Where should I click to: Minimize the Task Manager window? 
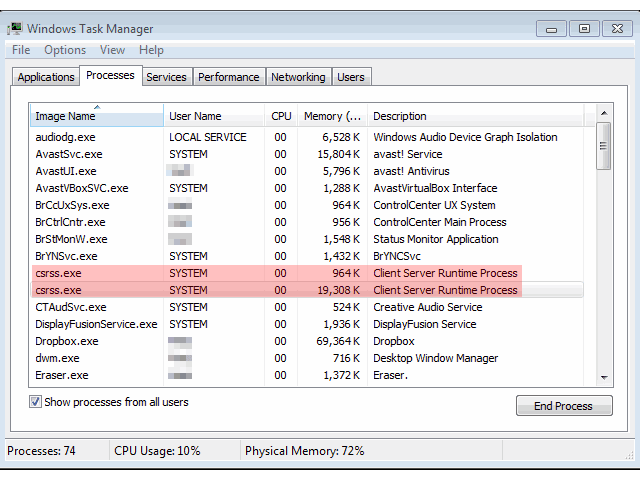(x=551, y=29)
